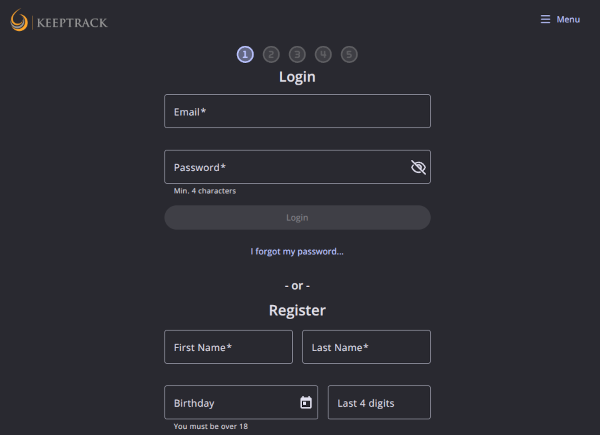Select step 1 circle indicator
Screen dimensions: 600x435
click(x=245, y=55)
